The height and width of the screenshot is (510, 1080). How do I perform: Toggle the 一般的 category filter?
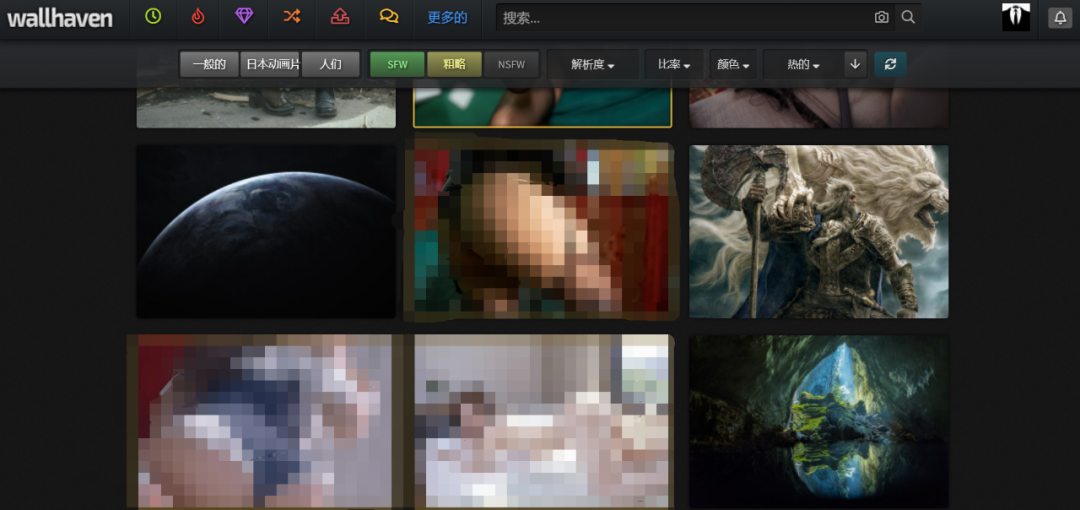(209, 65)
